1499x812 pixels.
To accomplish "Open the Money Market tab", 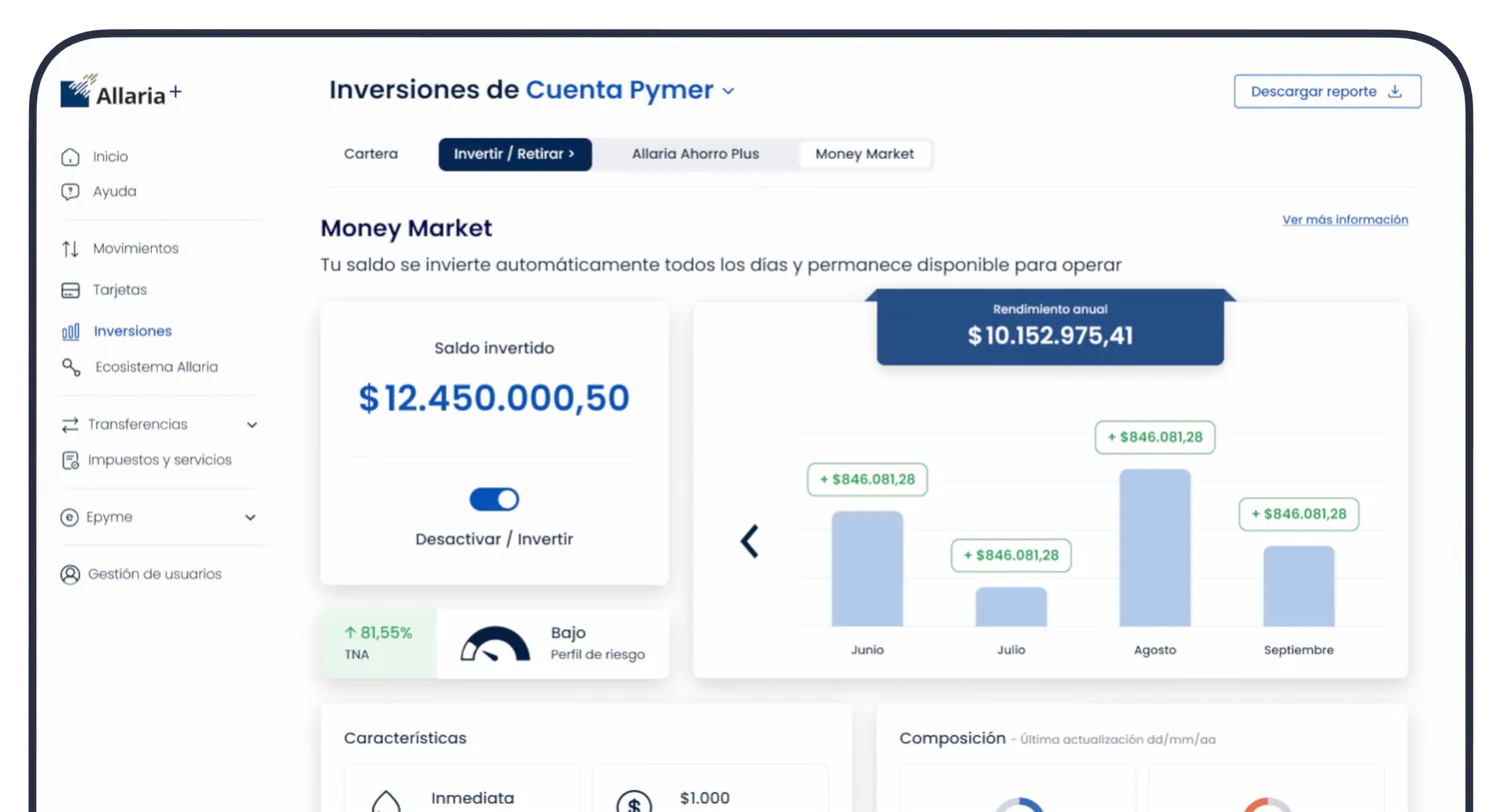I will 864,154.
